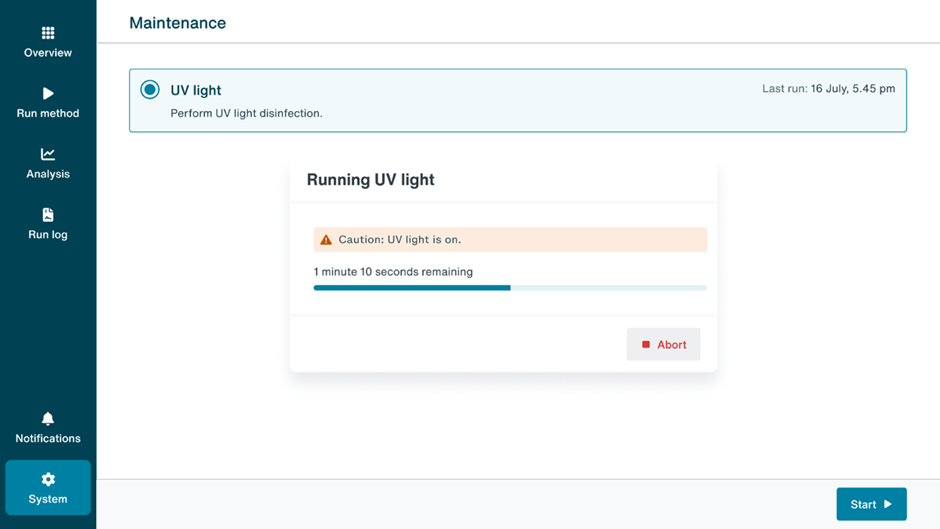Abort the running UV light
The width and height of the screenshot is (940, 529).
663,344
